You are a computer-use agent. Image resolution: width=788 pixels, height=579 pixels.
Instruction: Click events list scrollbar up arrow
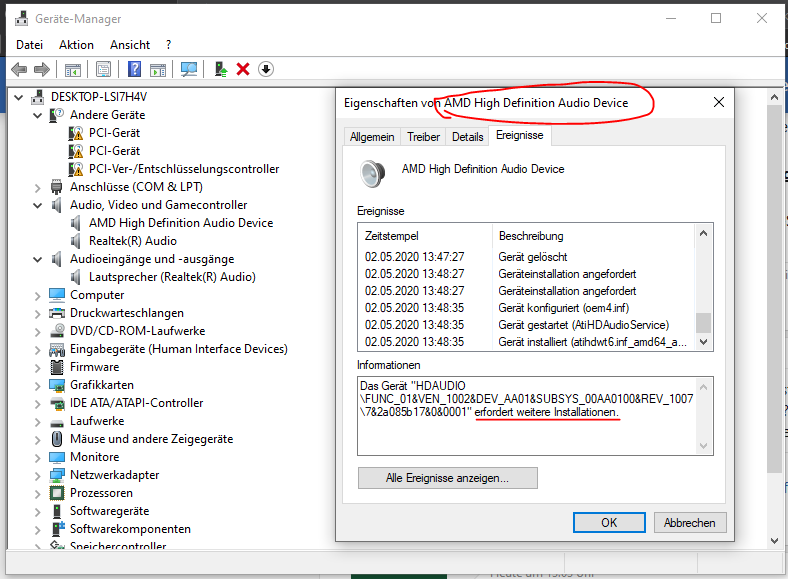[x=704, y=233]
